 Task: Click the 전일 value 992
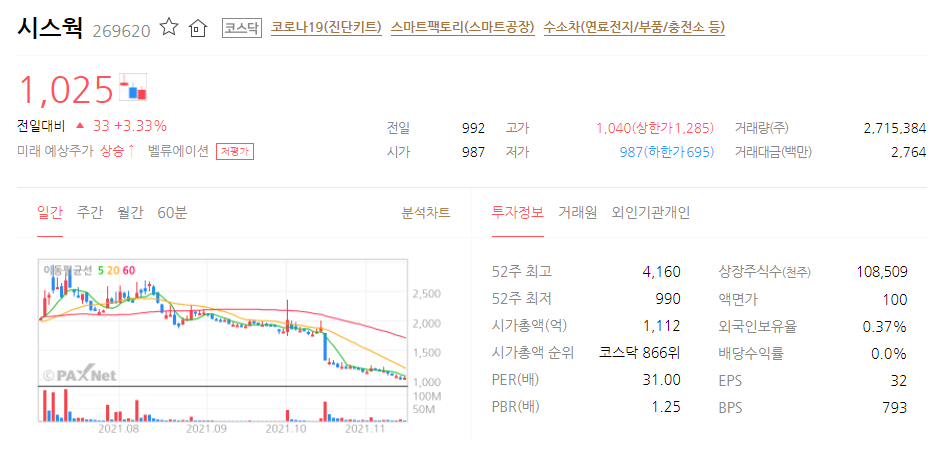[474, 128]
